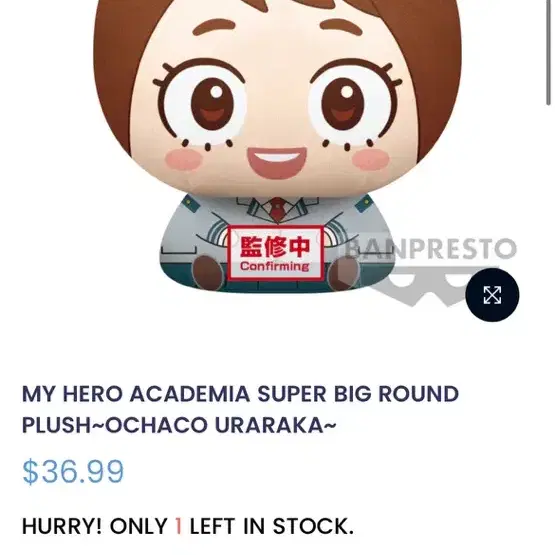
Task: Click the plush's left brown shoe
Action: click(208, 272)
